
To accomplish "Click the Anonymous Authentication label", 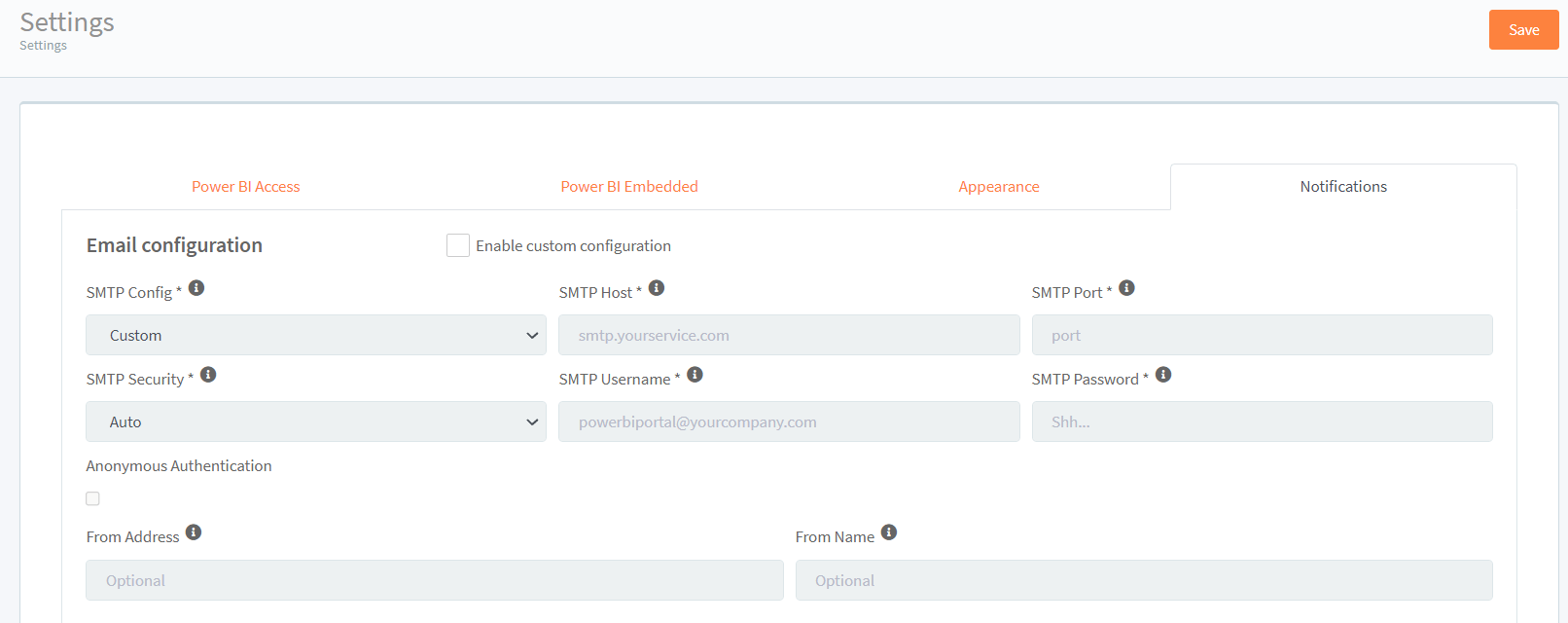I will (179, 466).
